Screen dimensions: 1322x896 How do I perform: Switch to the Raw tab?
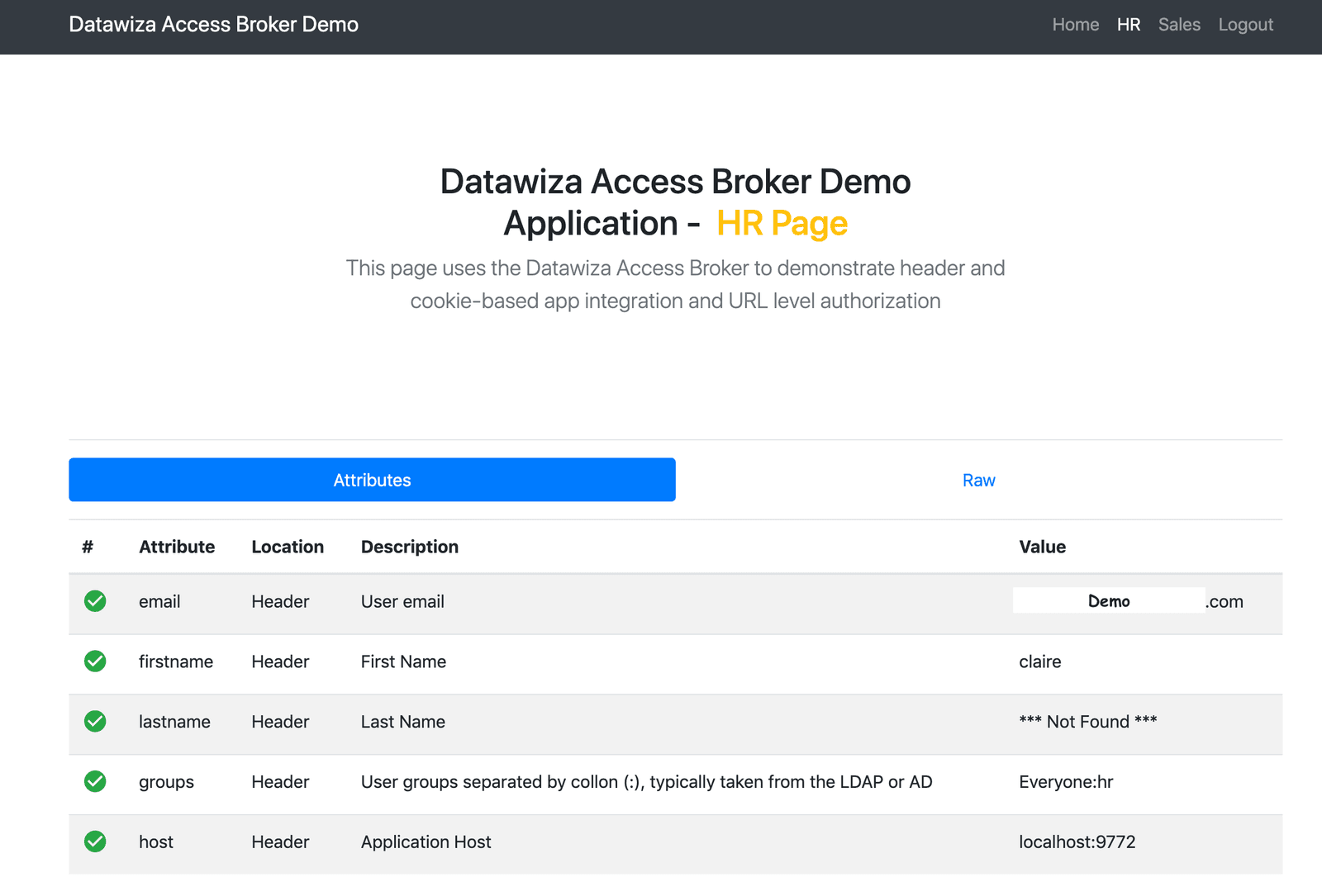[979, 480]
